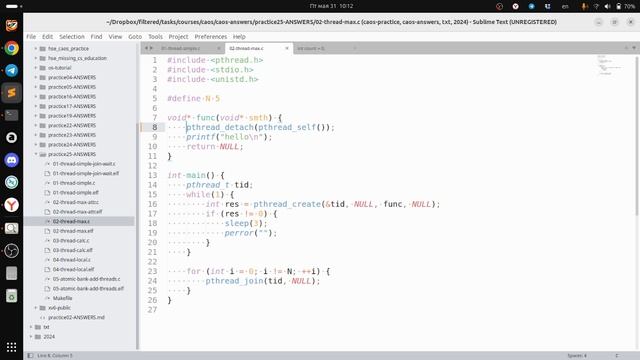Select 02-thread-max.elf in sidebar
Image resolution: width=640 pixels, height=360 pixels.
73,231
